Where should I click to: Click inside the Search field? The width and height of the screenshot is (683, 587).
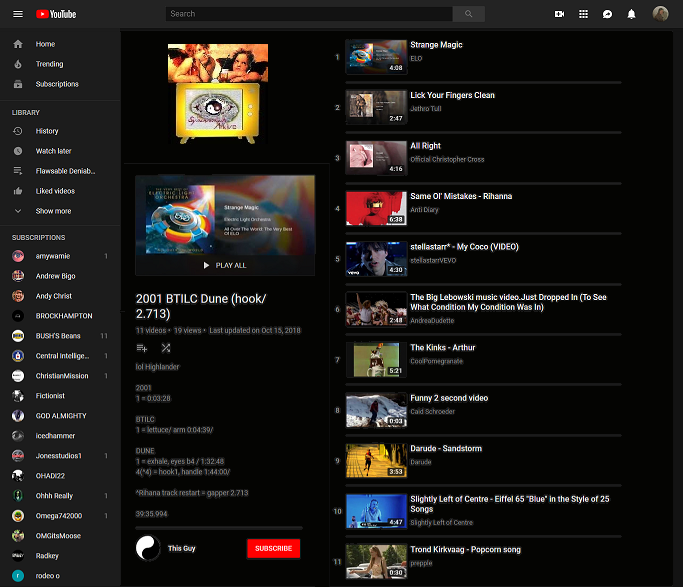pos(309,14)
